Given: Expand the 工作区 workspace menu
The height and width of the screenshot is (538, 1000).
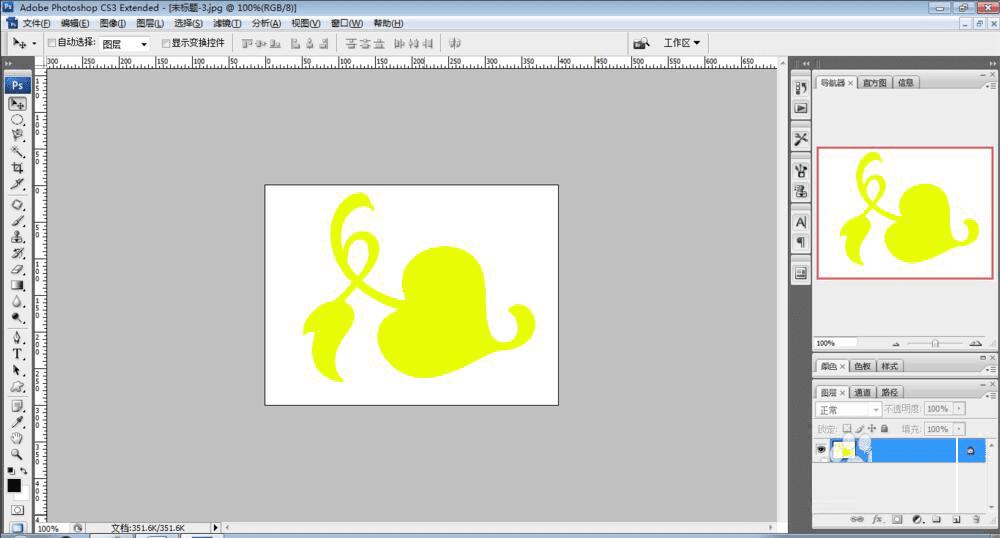Looking at the screenshot, I should click(x=682, y=43).
